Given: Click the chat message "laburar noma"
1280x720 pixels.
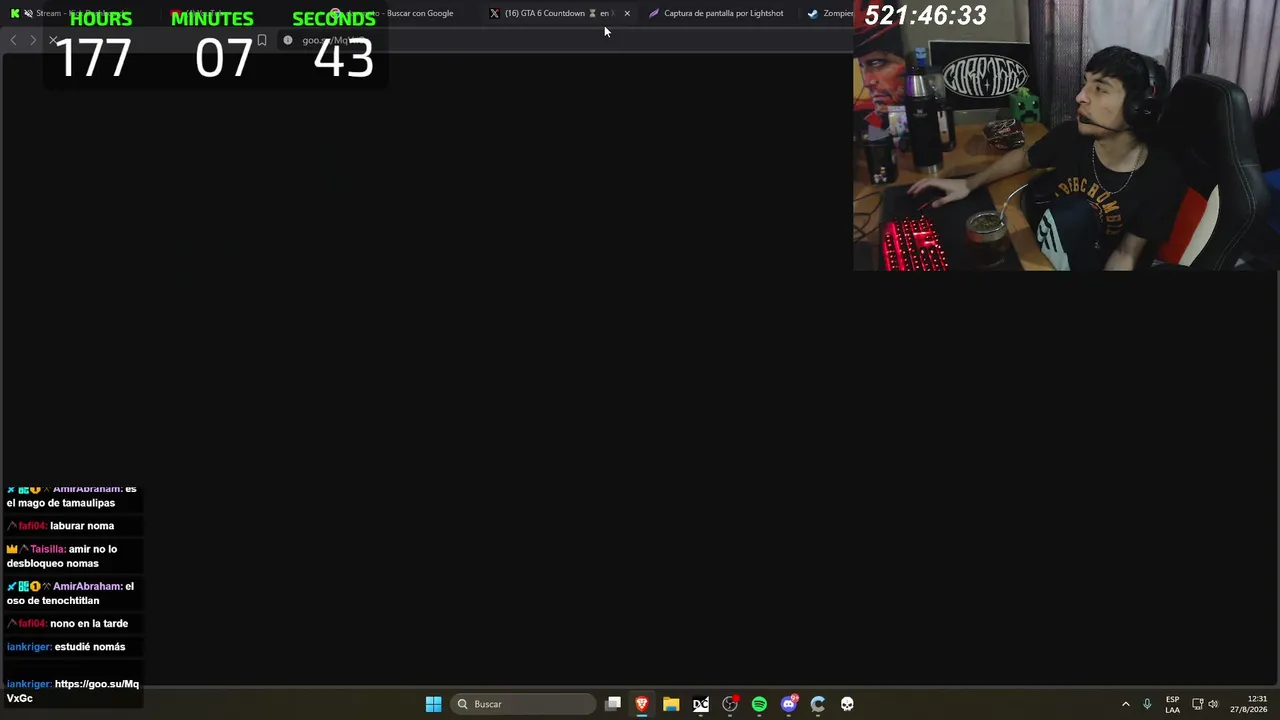Looking at the screenshot, I should pyautogui.click(x=82, y=526).
